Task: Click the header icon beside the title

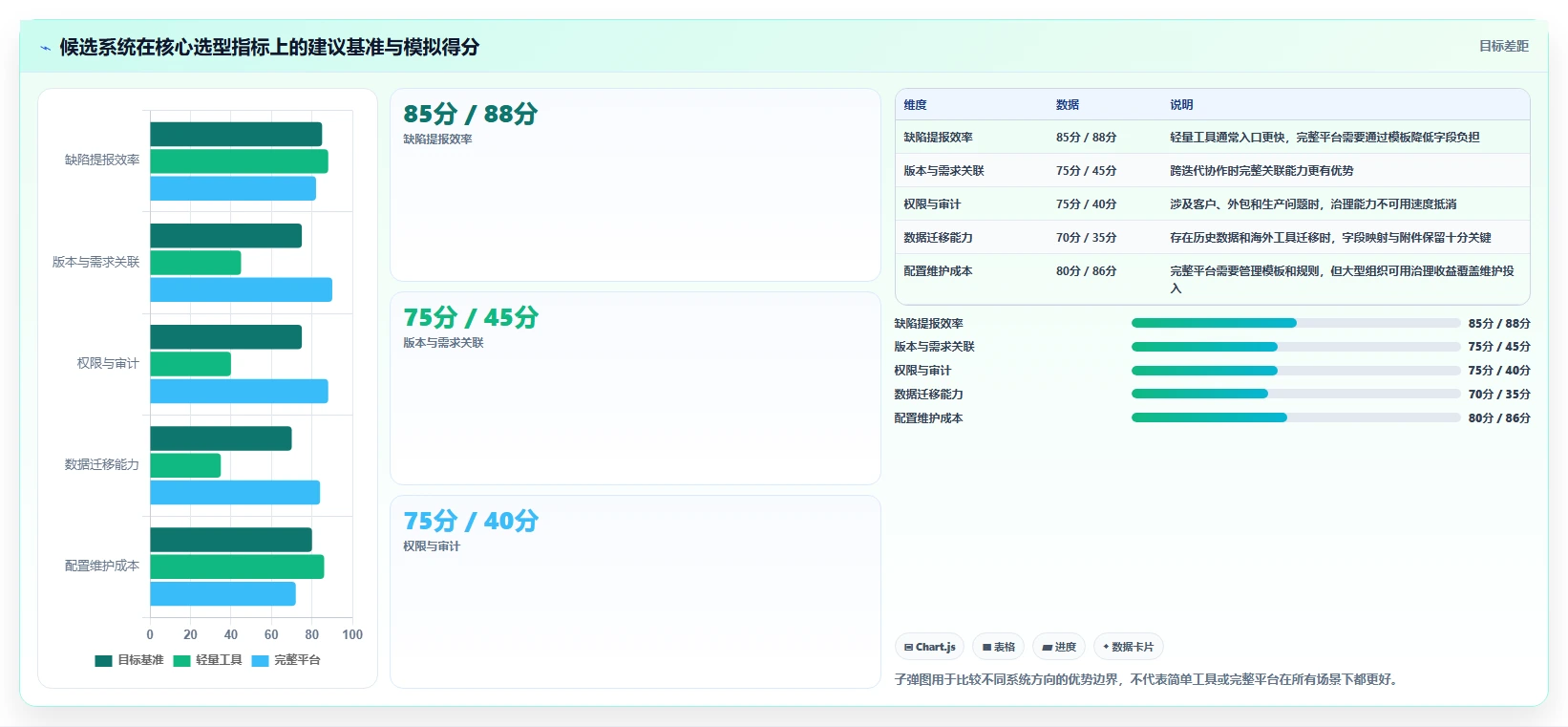Action: click(45, 47)
